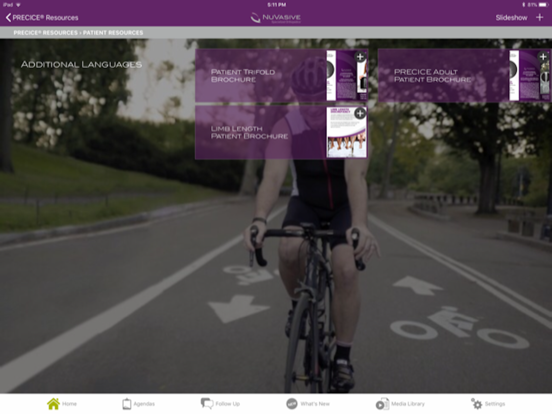Tap the 5:11 PM clock

[x=276, y=5]
